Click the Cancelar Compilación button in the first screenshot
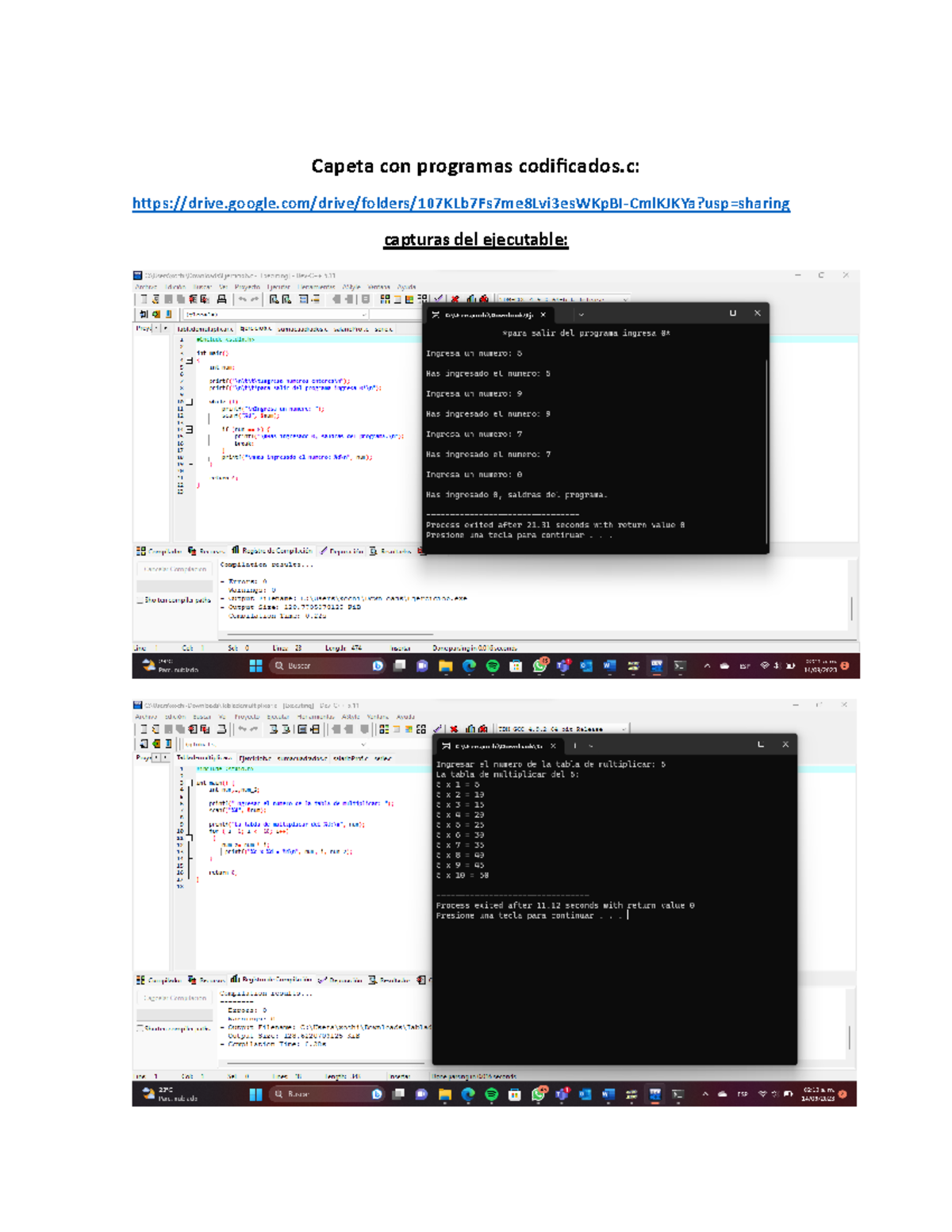This screenshot has height=1232, width=952. coord(175,570)
